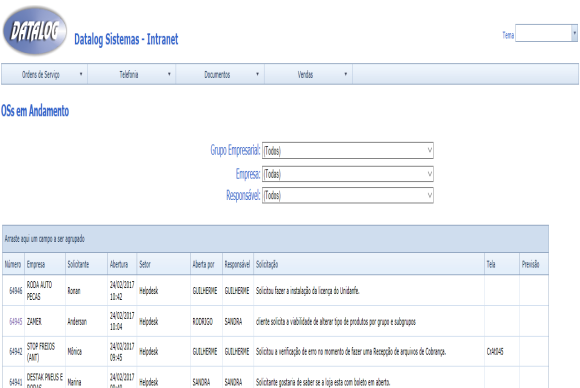Open the Tema dropdown

pos(574,33)
